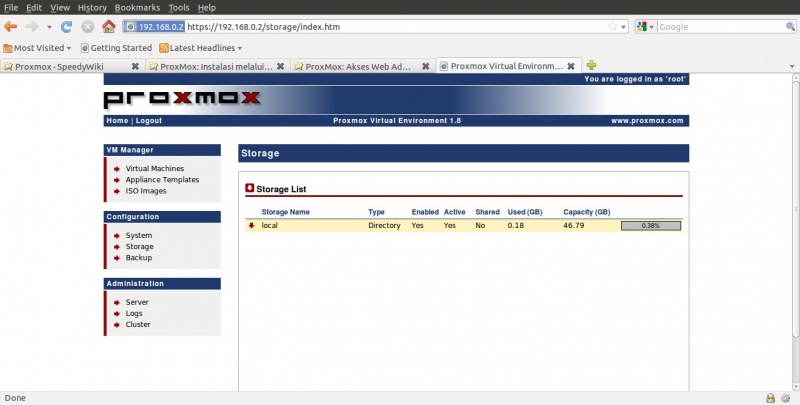
Task: Click the Home link in Proxmox header
Action: point(117,121)
